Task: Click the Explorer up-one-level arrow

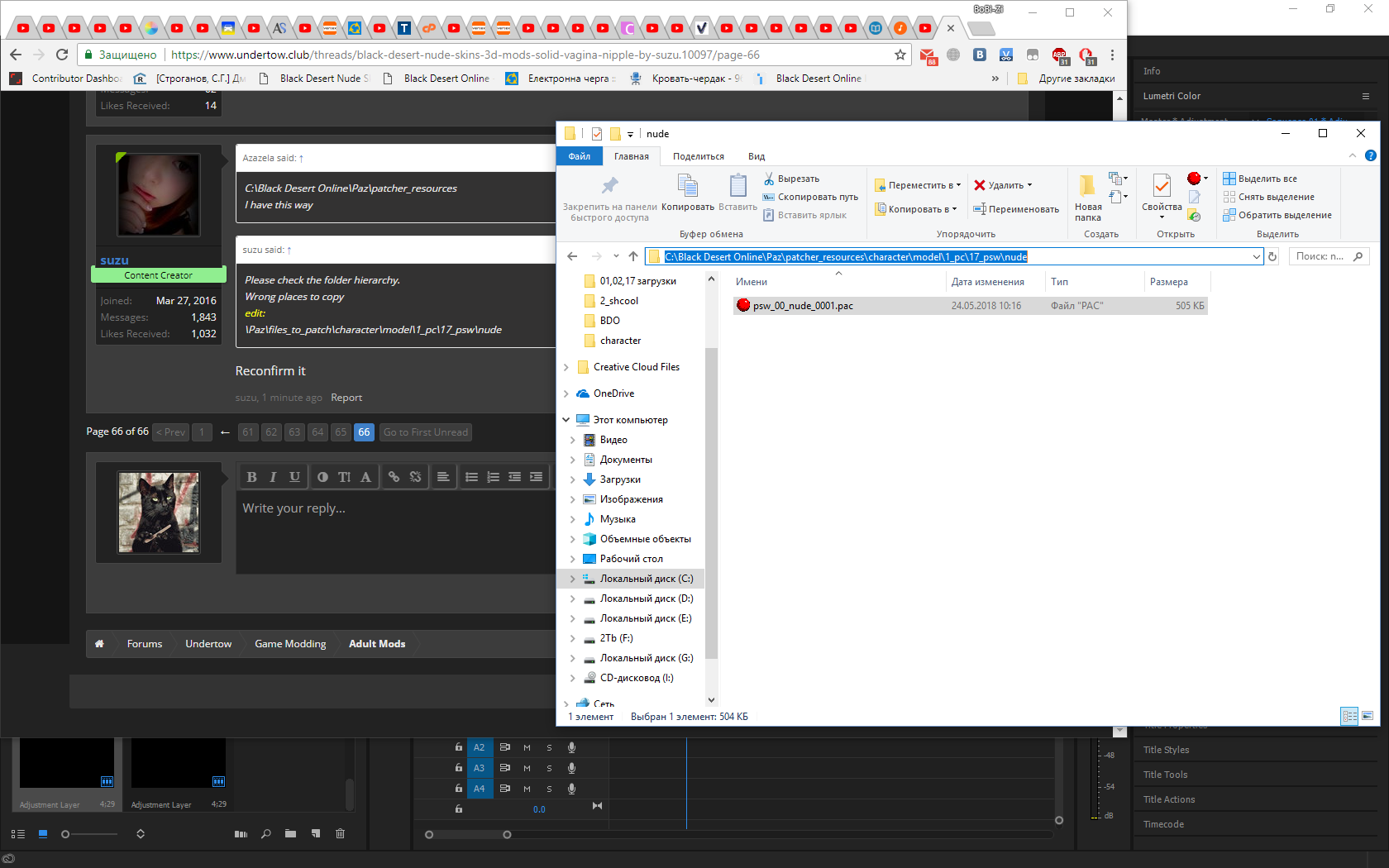Action: pyautogui.click(x=633, y=256)
